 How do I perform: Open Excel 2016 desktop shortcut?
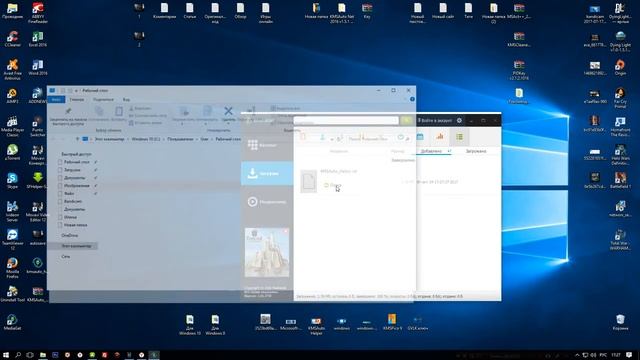click(38, 39)
